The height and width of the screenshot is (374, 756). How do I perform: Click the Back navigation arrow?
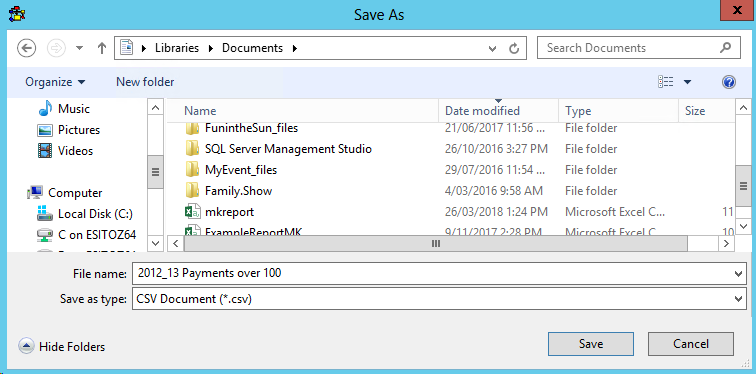27,48
